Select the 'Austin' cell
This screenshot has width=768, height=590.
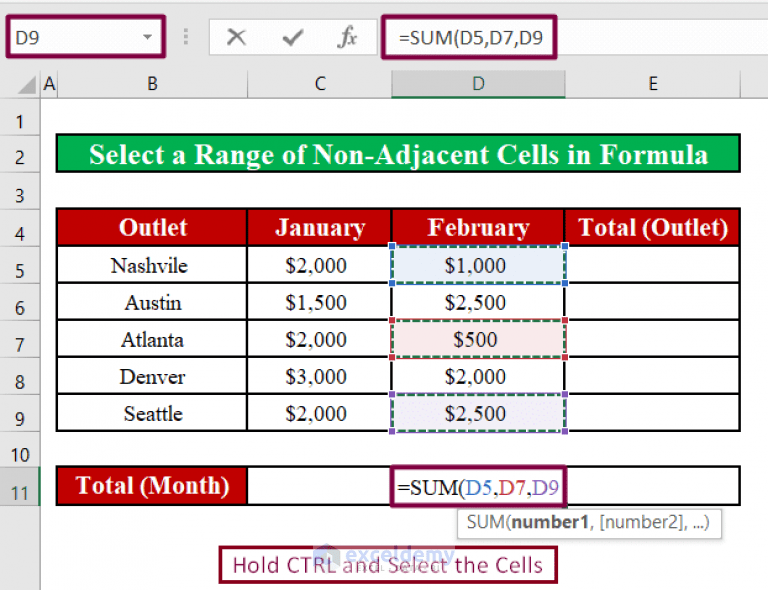(152, 302)
